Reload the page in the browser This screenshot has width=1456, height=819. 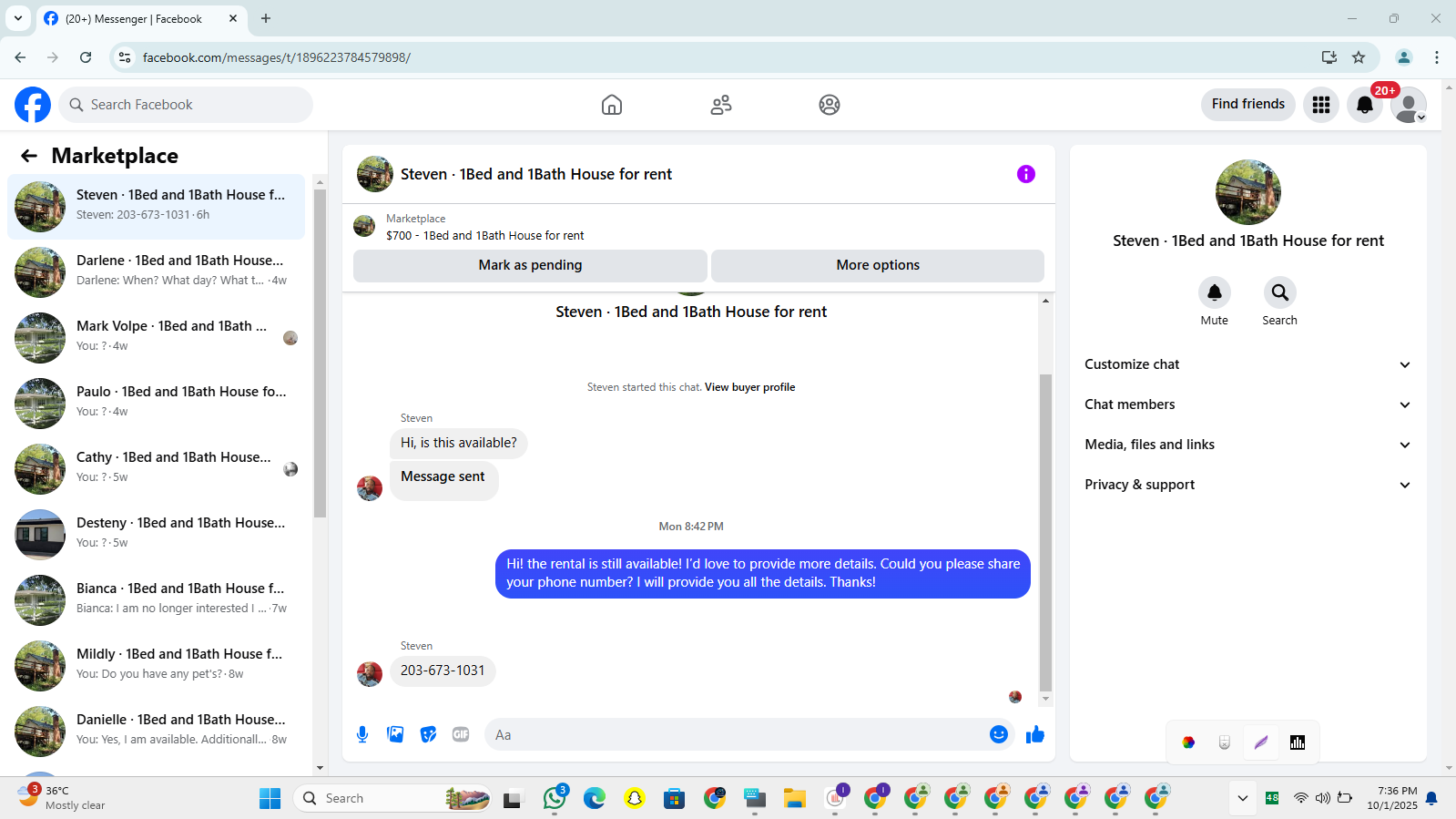pyautogui.click(x=86, y=57)
